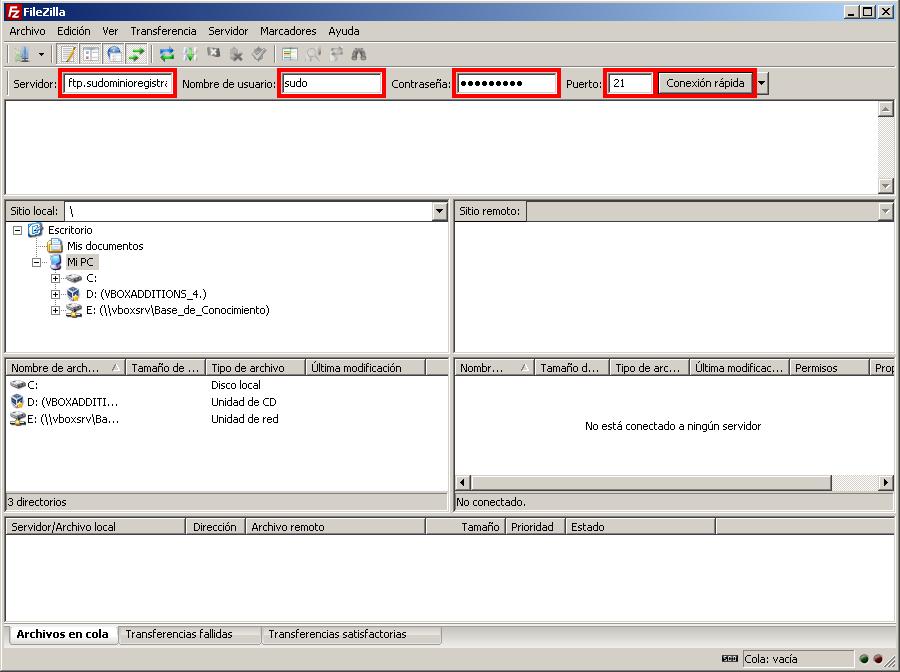Toggle synchronized browsing icon

[x=336, y=55]
